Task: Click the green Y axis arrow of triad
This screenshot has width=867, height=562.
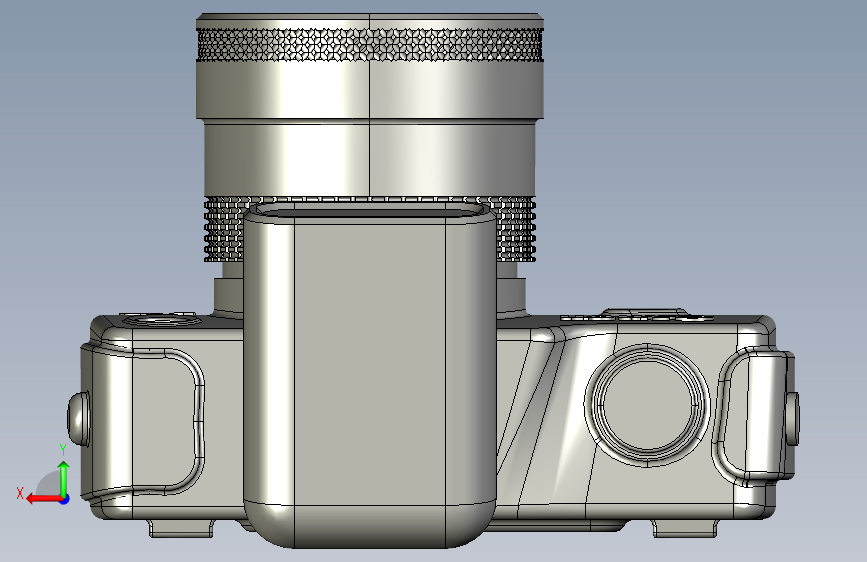Action: coord(64,479)
